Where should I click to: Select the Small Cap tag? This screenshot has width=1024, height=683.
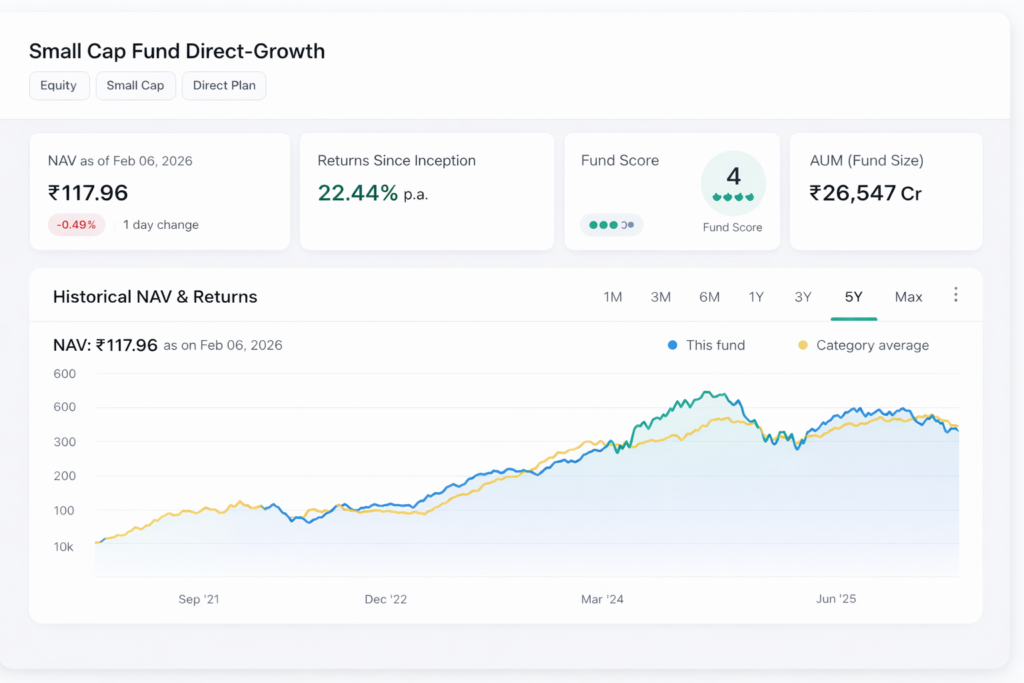(136, 86)
